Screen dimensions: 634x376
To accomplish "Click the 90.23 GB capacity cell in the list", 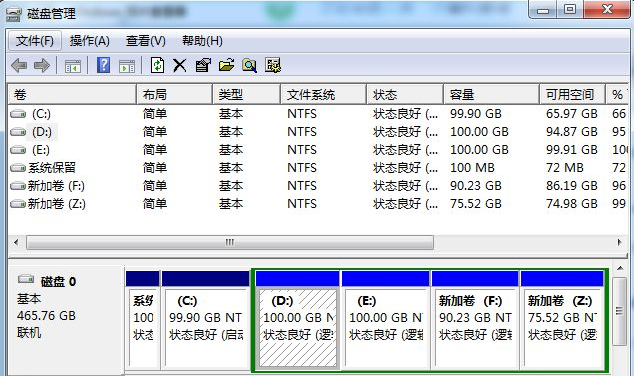I will click(476, 186).
